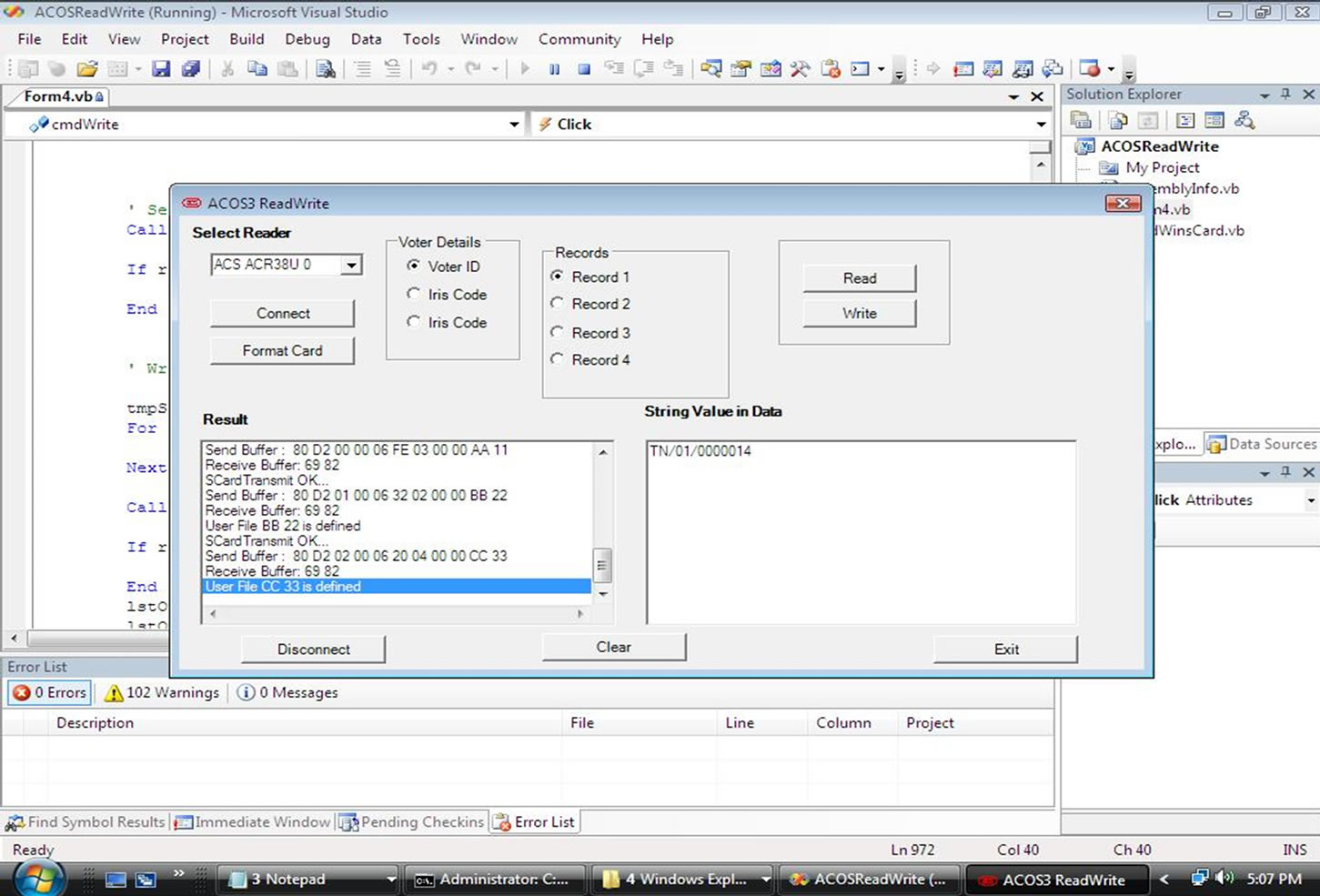Click the Write button
1320x896 pixels.
(860, 313)
